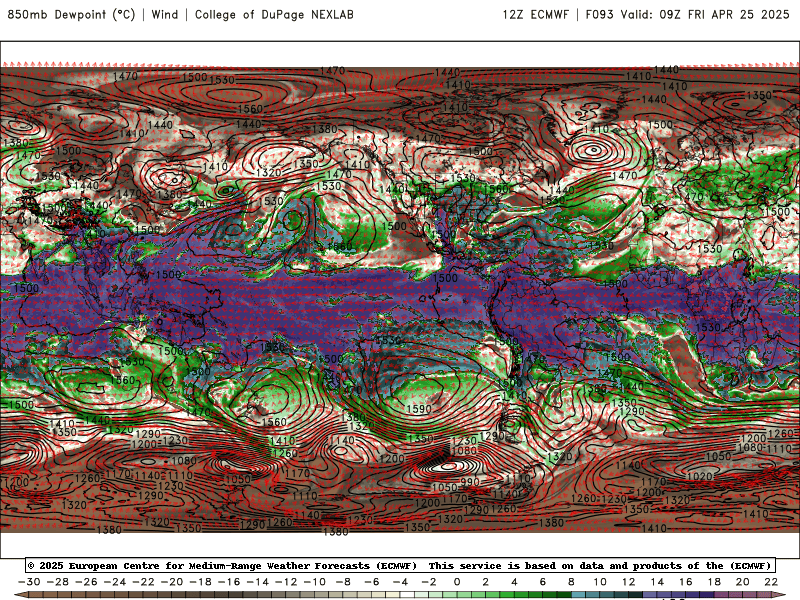The width and height of the screenshot is (800, 600).
Task: Select the '12Z ECMWF' model run label
Action: click(x=535, y=14)
